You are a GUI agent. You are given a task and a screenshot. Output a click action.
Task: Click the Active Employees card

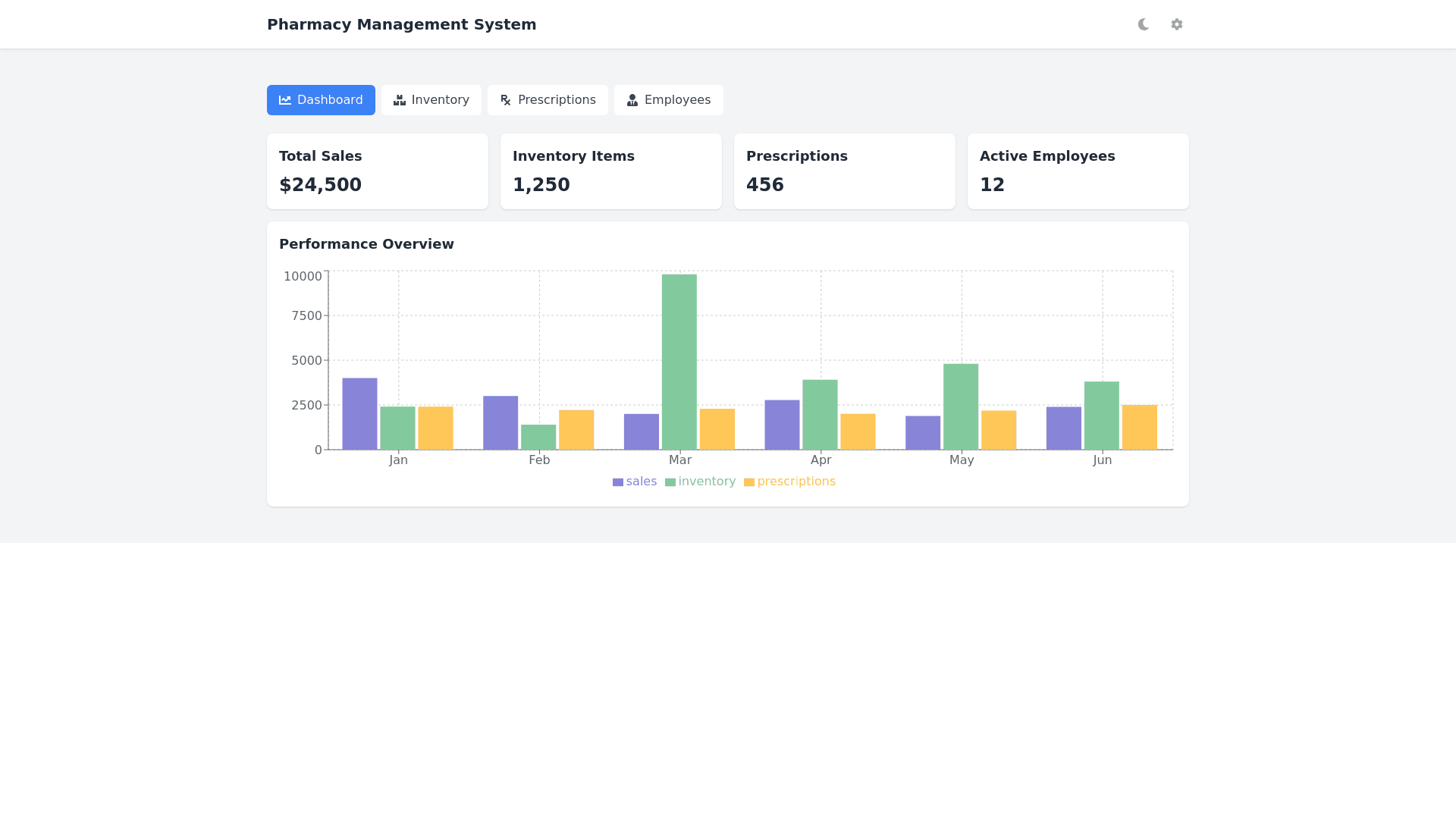click(1078, 171)
